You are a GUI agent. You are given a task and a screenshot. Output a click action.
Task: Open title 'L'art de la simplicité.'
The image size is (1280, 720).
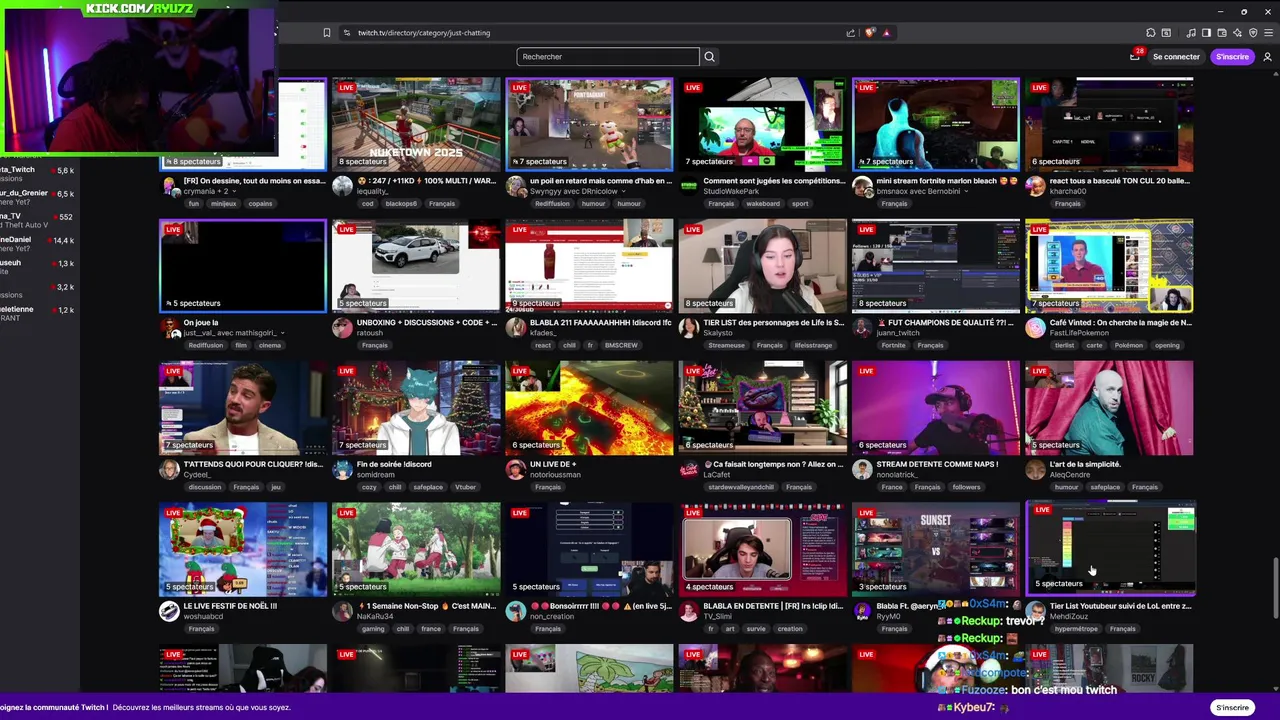1085,464
